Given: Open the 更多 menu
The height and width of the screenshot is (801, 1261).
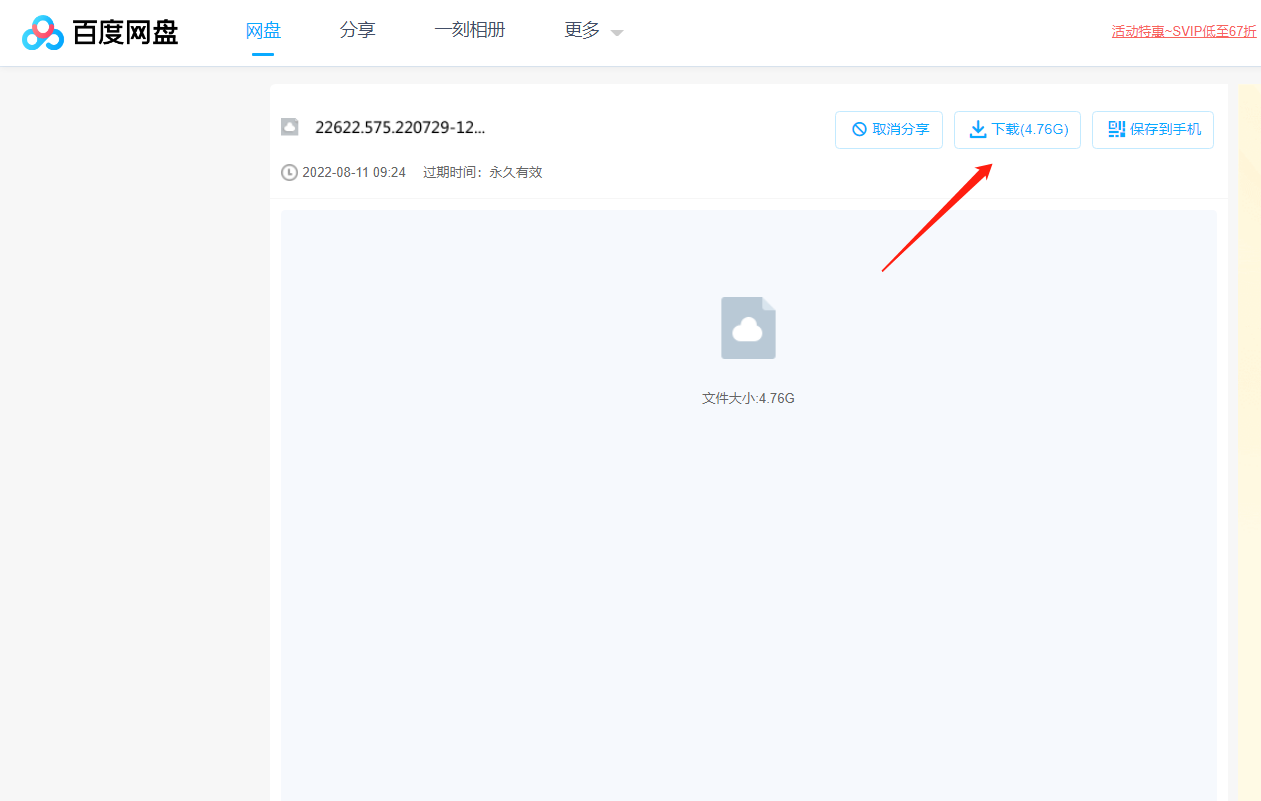Looking at the screenshot, I should click(x=582, y=31).
